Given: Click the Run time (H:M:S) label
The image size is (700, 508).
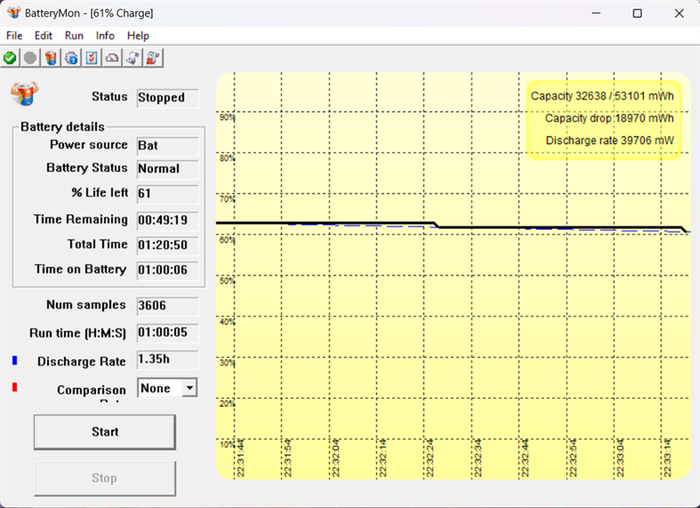Looking at the screenshot, I should tap(78, 333).
